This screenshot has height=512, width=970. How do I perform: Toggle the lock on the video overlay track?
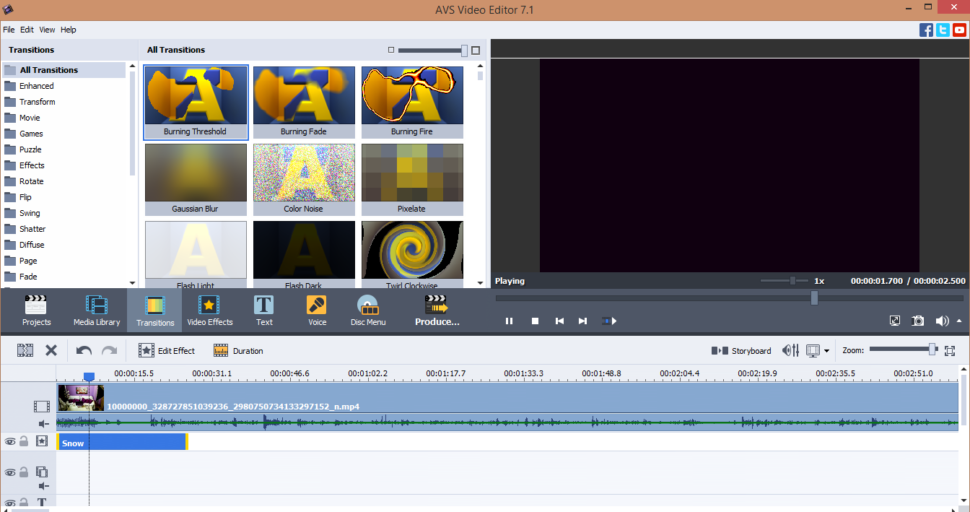(24, 472)
